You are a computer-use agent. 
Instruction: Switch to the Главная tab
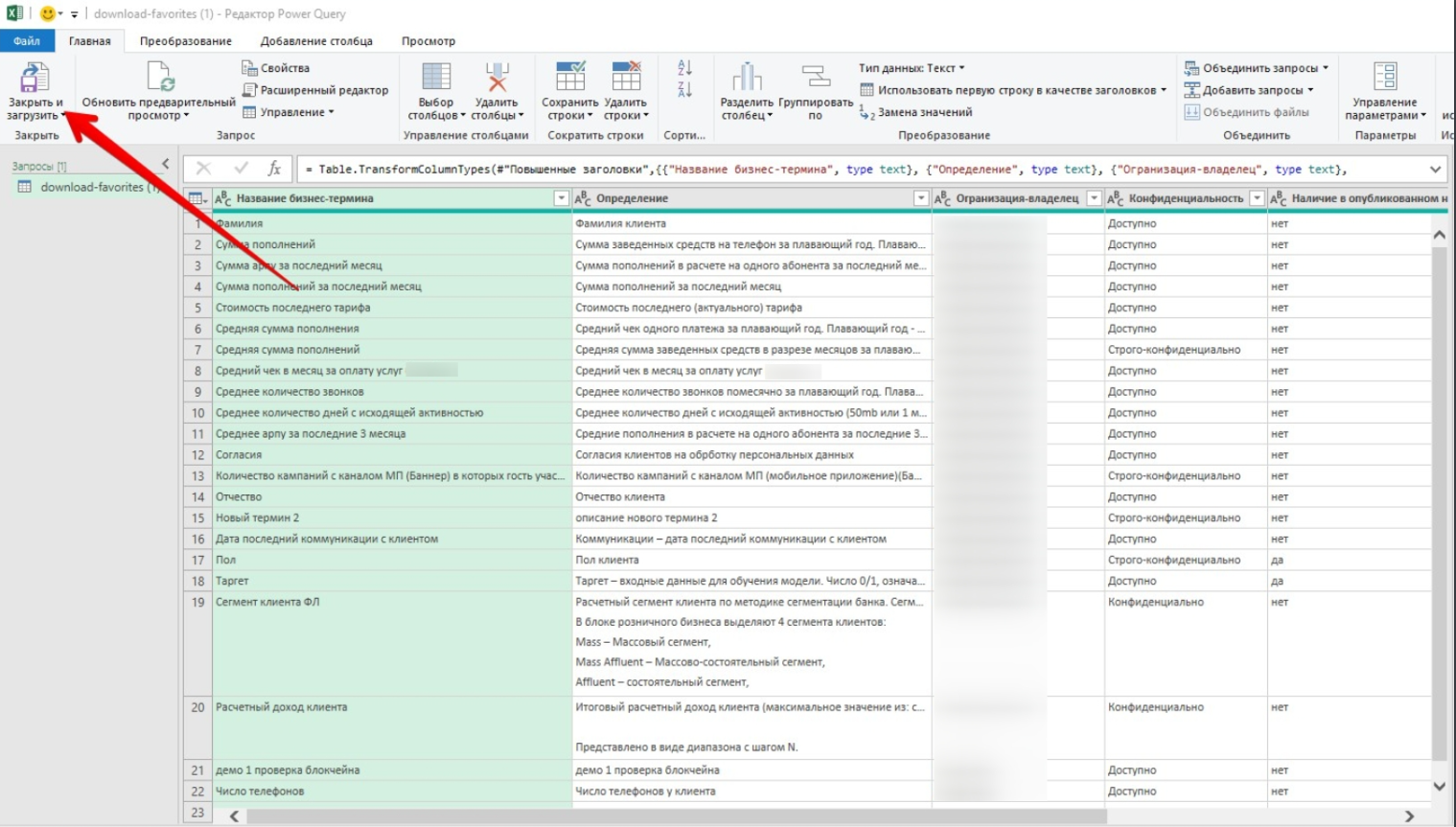[x=89, y=41]
